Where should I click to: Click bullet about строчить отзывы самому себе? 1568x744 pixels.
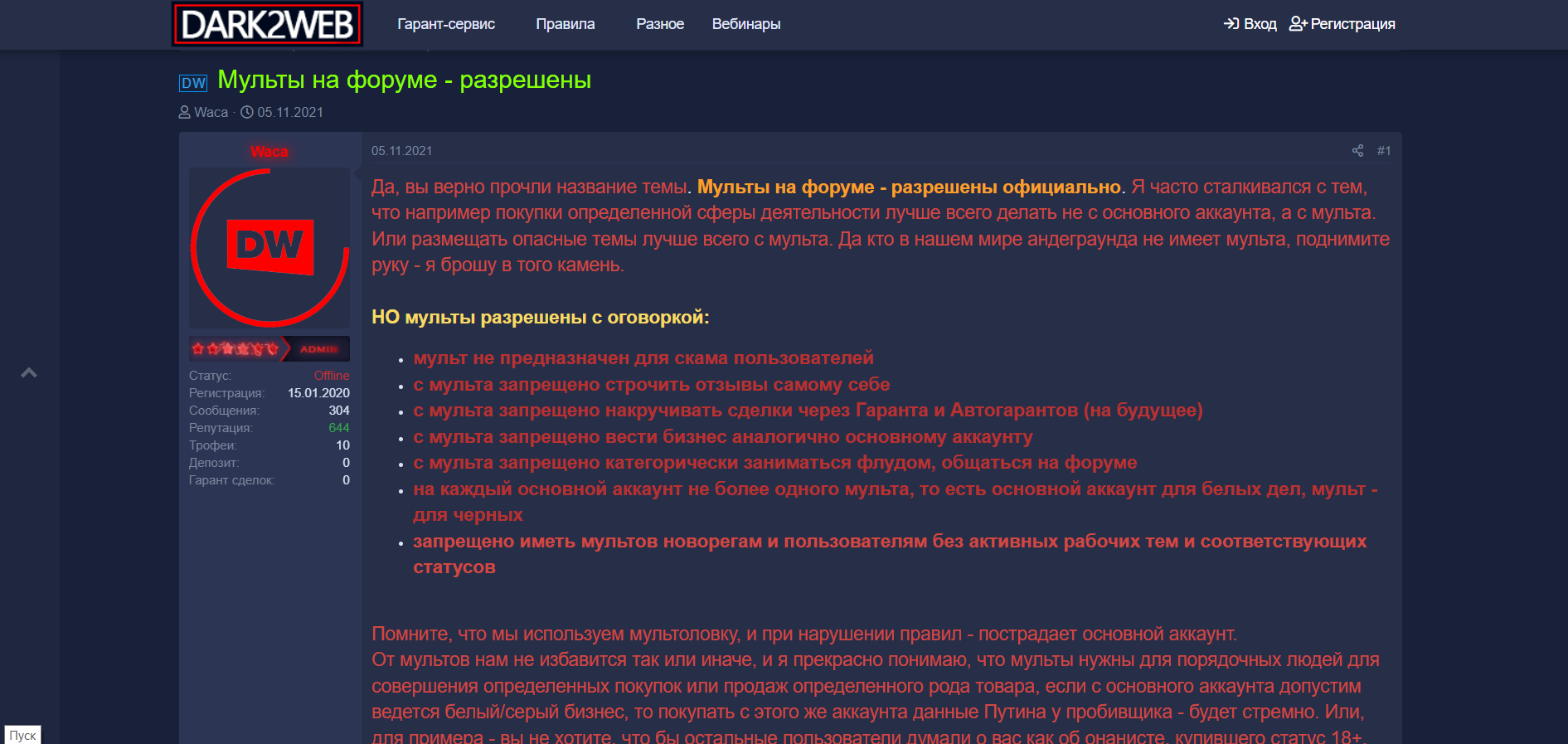click(x=652, y=384)
